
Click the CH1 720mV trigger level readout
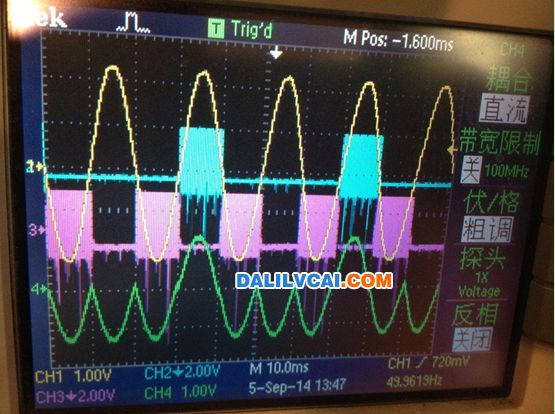tap(428, 363)
